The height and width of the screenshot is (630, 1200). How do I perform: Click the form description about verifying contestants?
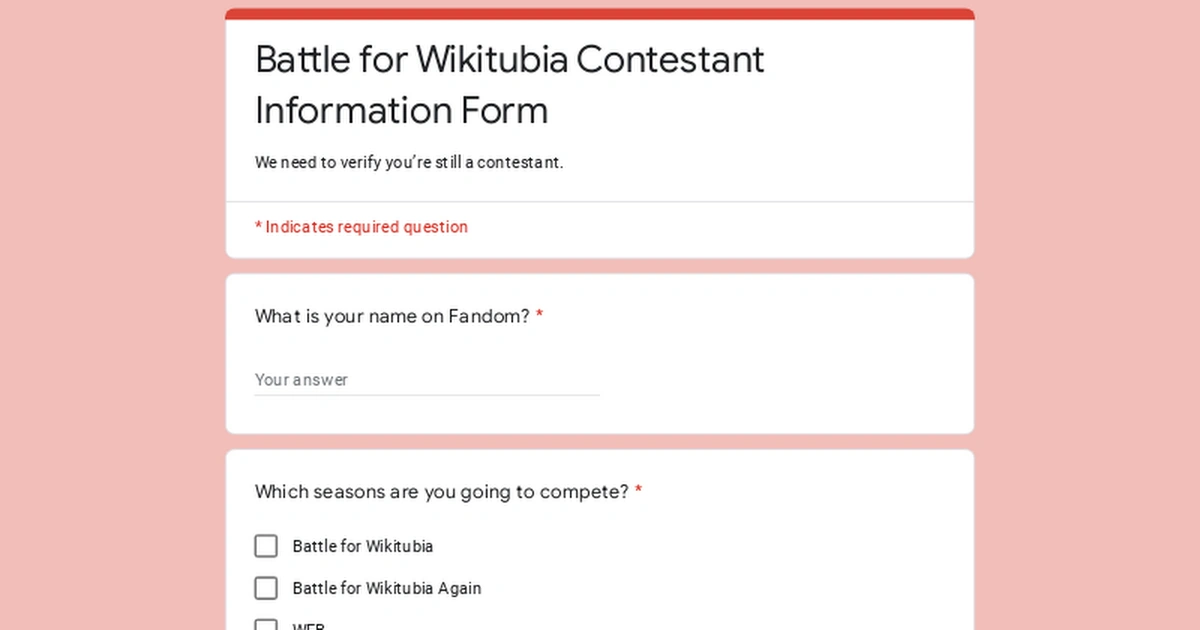tap(408, 162)
